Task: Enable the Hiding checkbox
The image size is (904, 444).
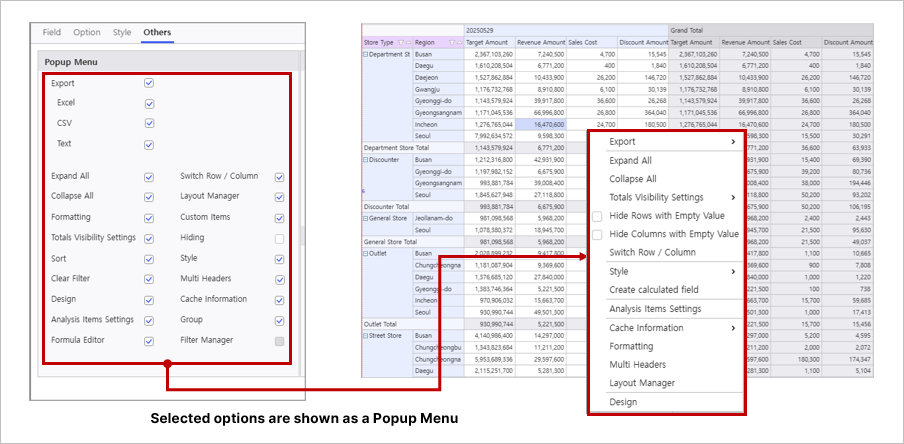Action: click(x=280, y=238)
